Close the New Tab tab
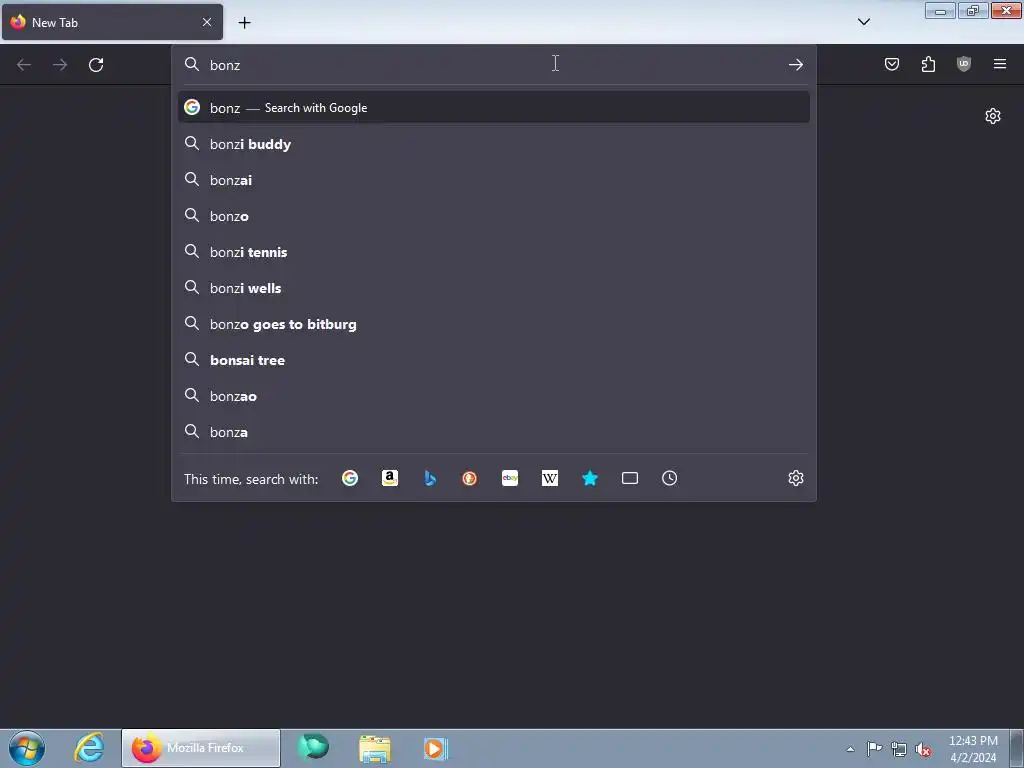 coord(206,22)
